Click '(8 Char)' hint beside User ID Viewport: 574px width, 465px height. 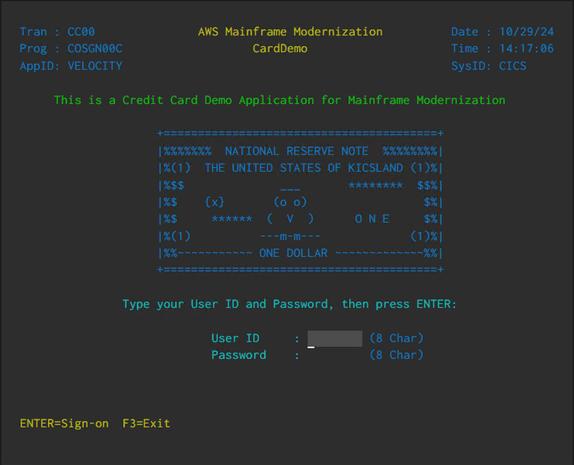[396, 338]
